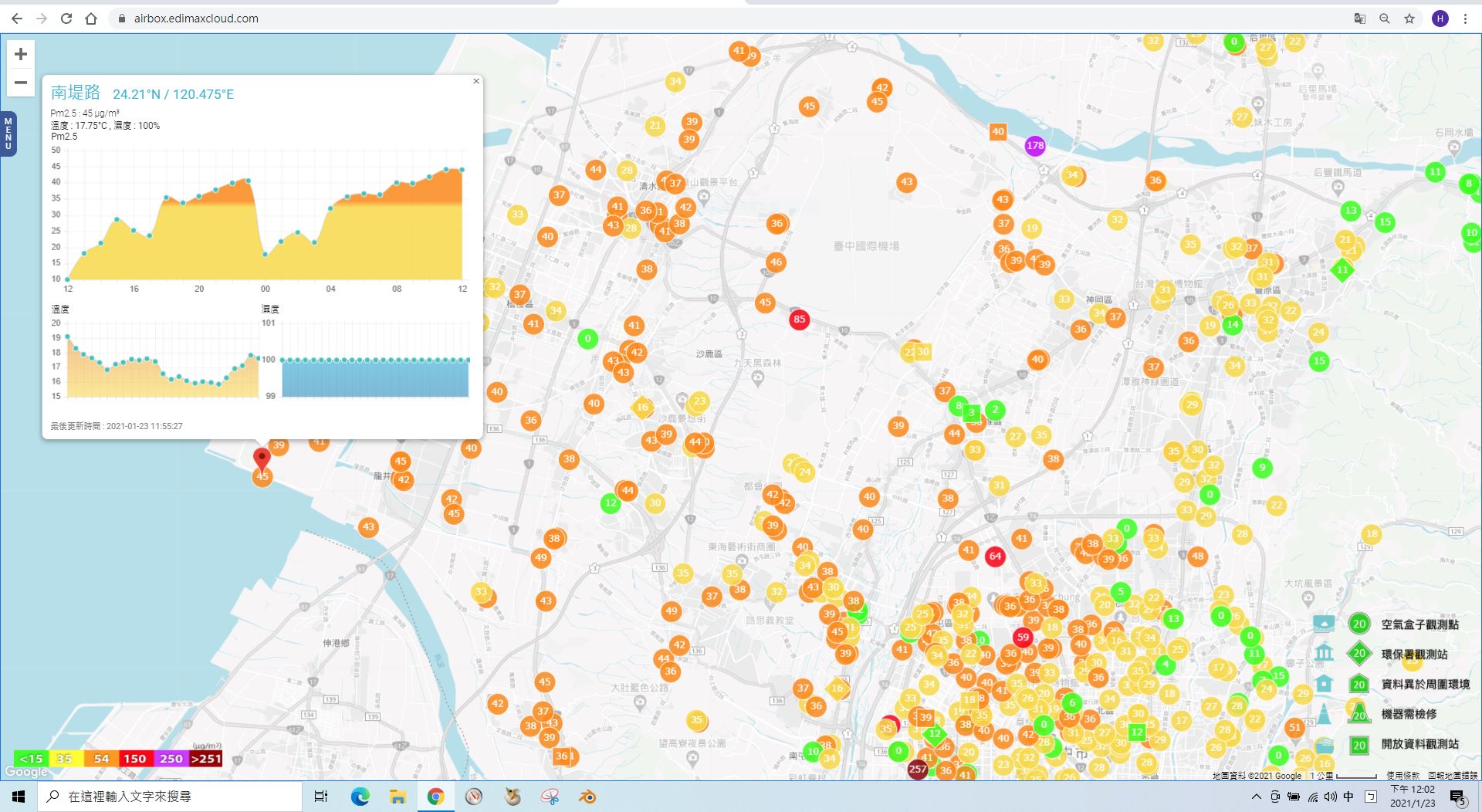Zoom in the map with plus button
Viewport: 1482px width, 812px height.
click(x=21, y=54)
